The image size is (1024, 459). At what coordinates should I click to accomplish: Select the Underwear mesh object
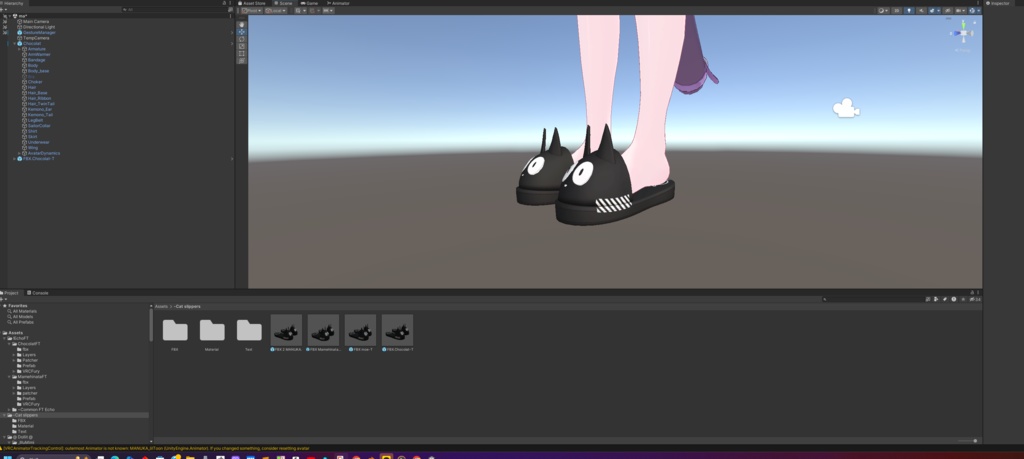[38, 142]
